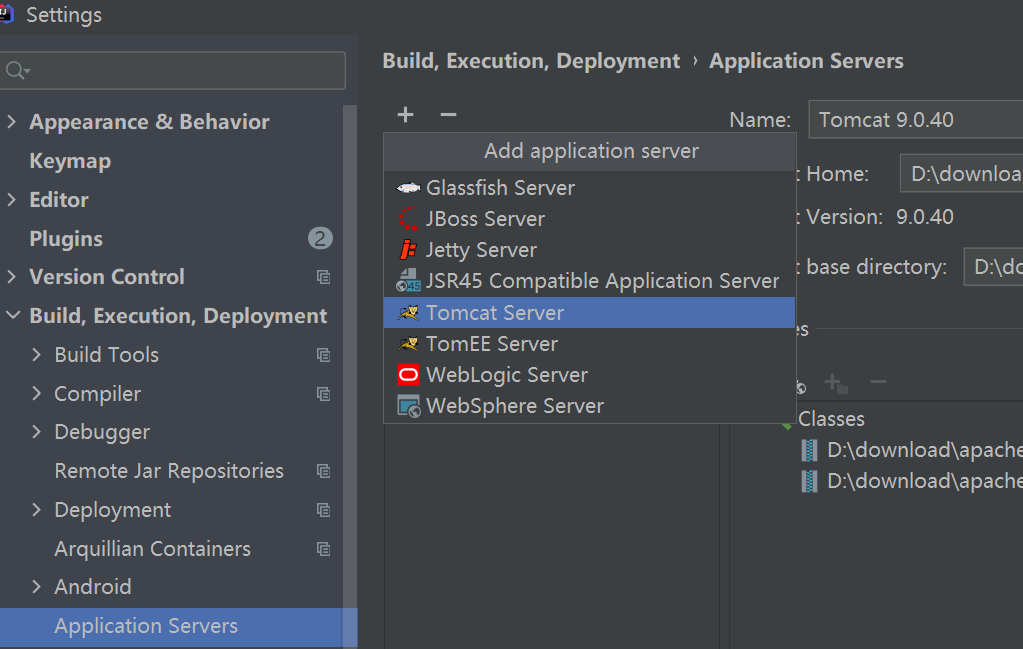
Task: Click the second jar archive icon under Classes
Action: click(809, 481)
